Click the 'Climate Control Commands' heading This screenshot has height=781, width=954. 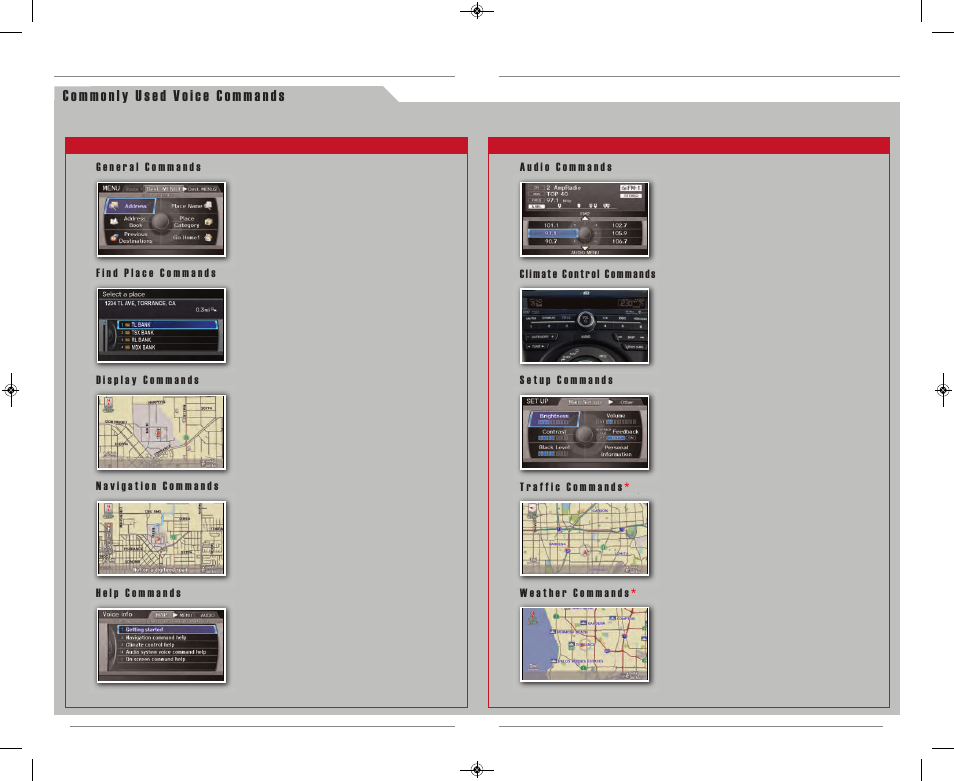coord(588,274)
